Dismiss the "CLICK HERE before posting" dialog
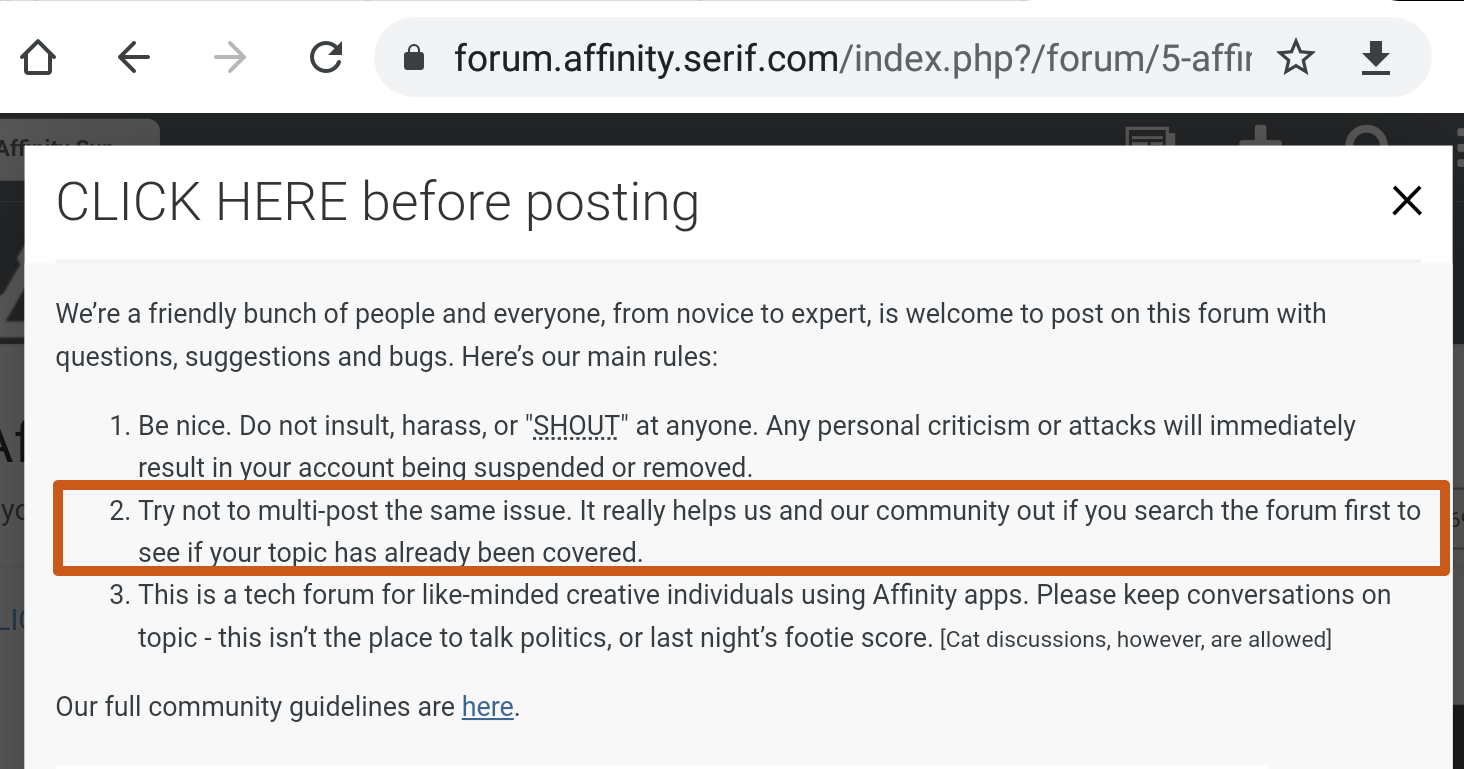This screenshot has width=1464, height=769. [1407, 200]
